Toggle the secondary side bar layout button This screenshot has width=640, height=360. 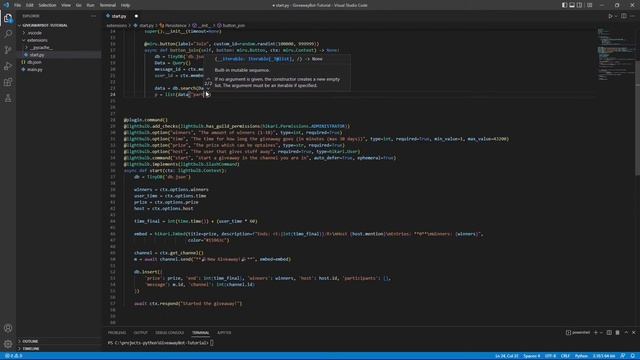[580, 5]
